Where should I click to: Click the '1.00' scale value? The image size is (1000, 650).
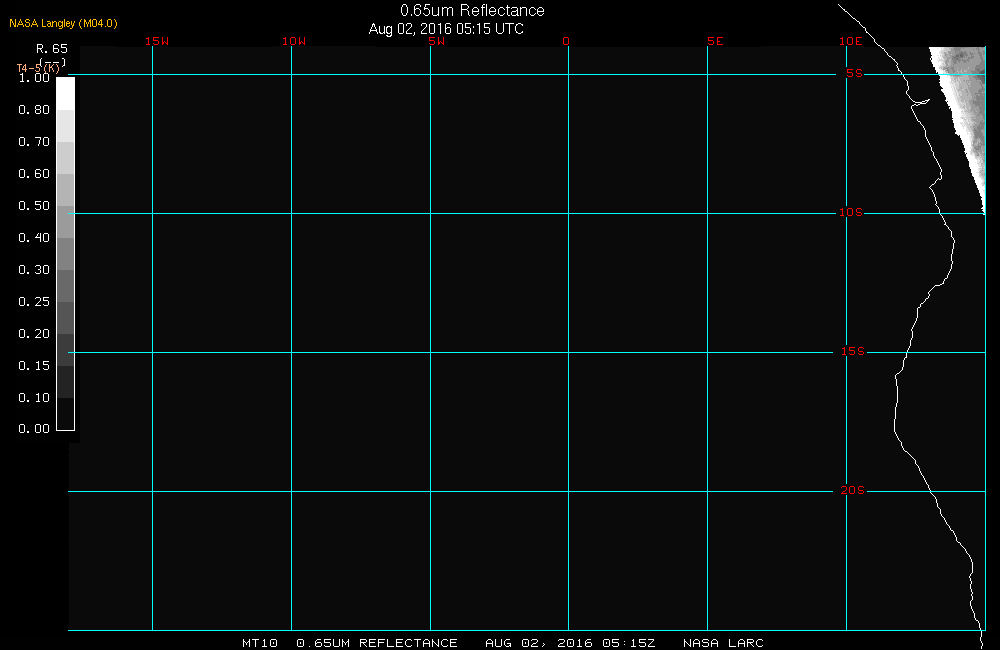point(34,78)
